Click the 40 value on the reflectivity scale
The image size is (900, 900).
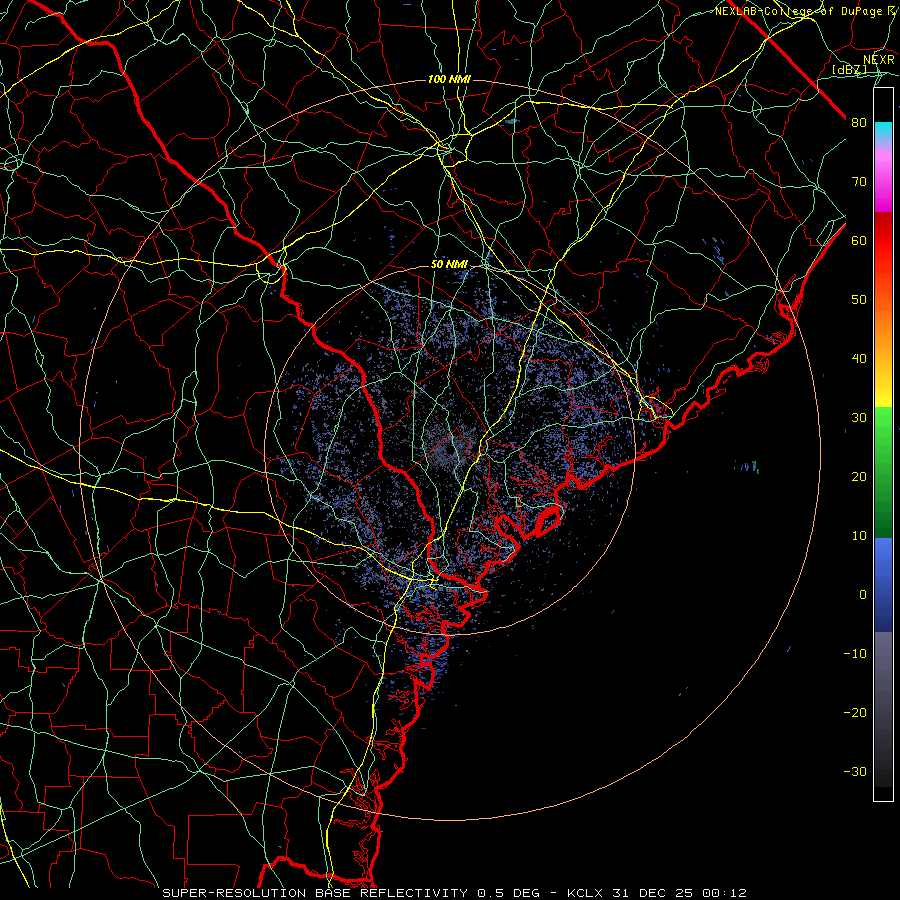[x=859, y=359]
